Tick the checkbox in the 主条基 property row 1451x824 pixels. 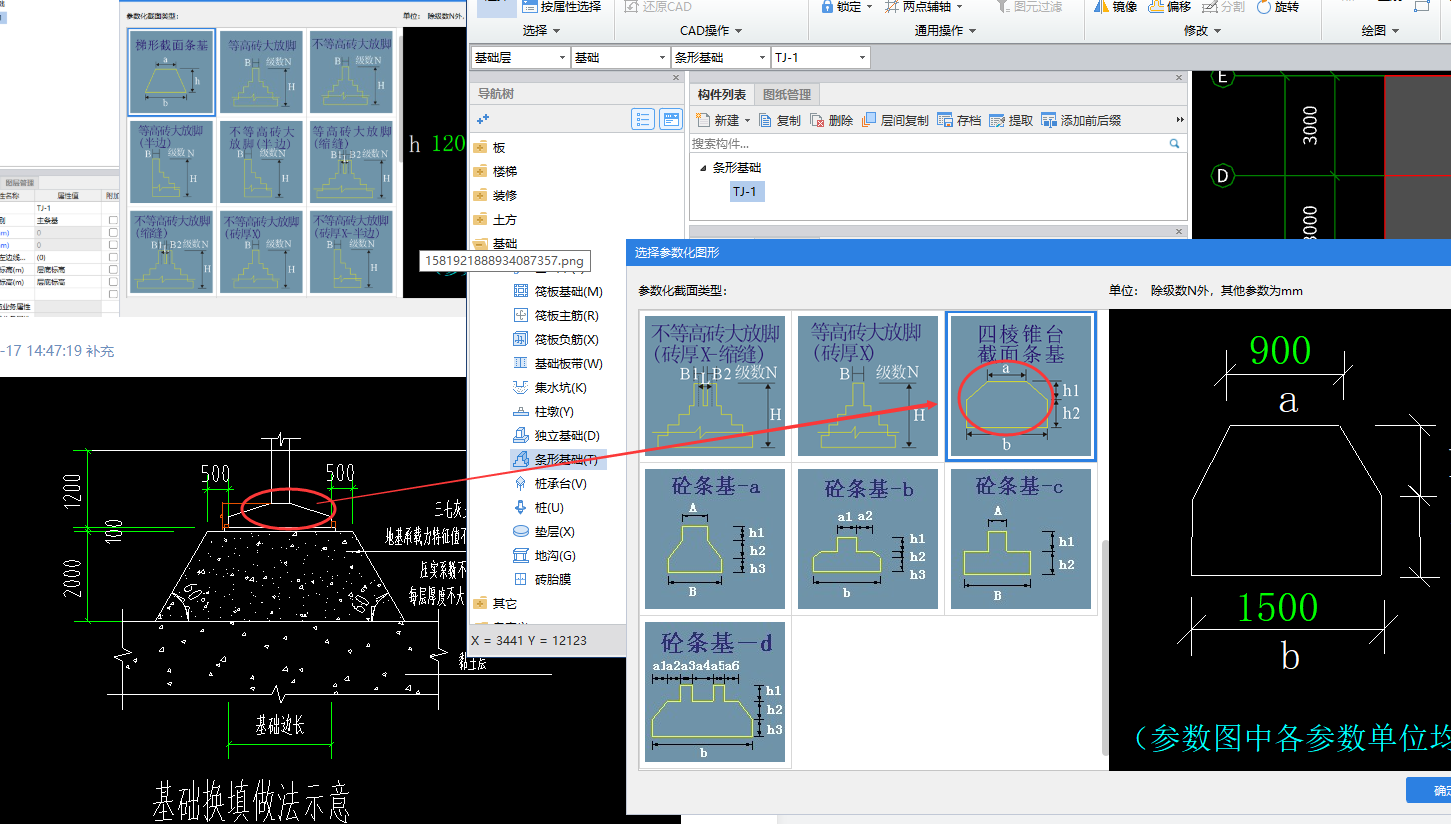113,220
